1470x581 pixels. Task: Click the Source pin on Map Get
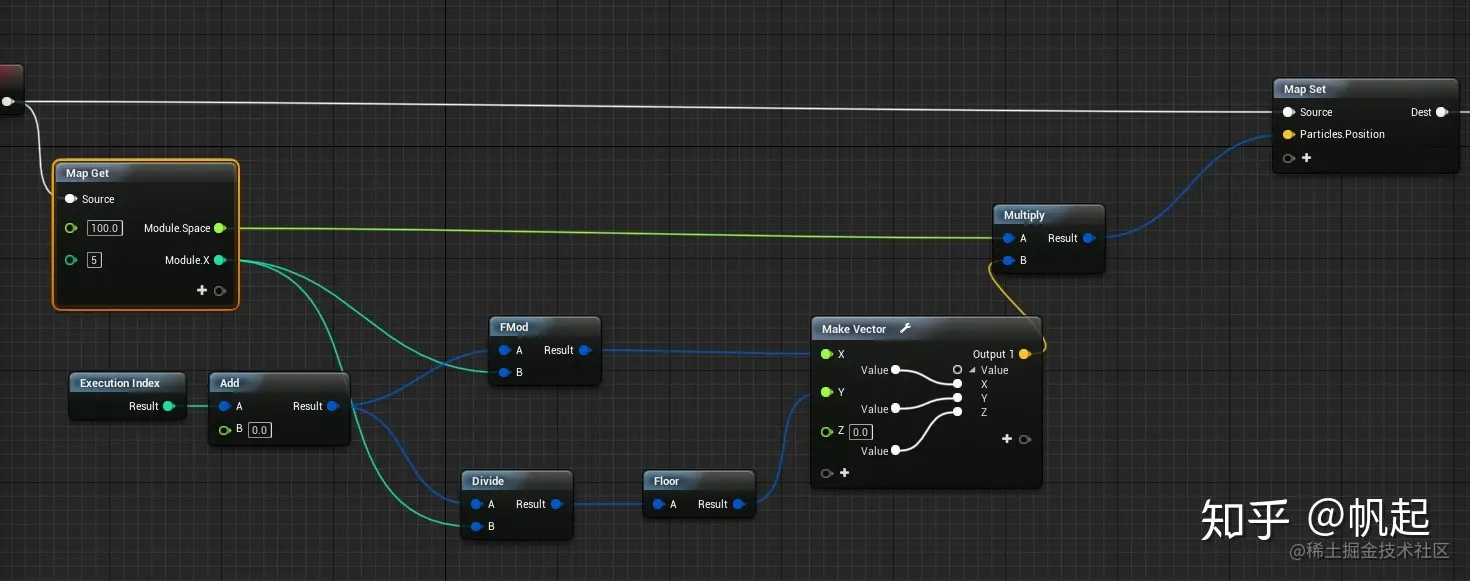(71, 199)
